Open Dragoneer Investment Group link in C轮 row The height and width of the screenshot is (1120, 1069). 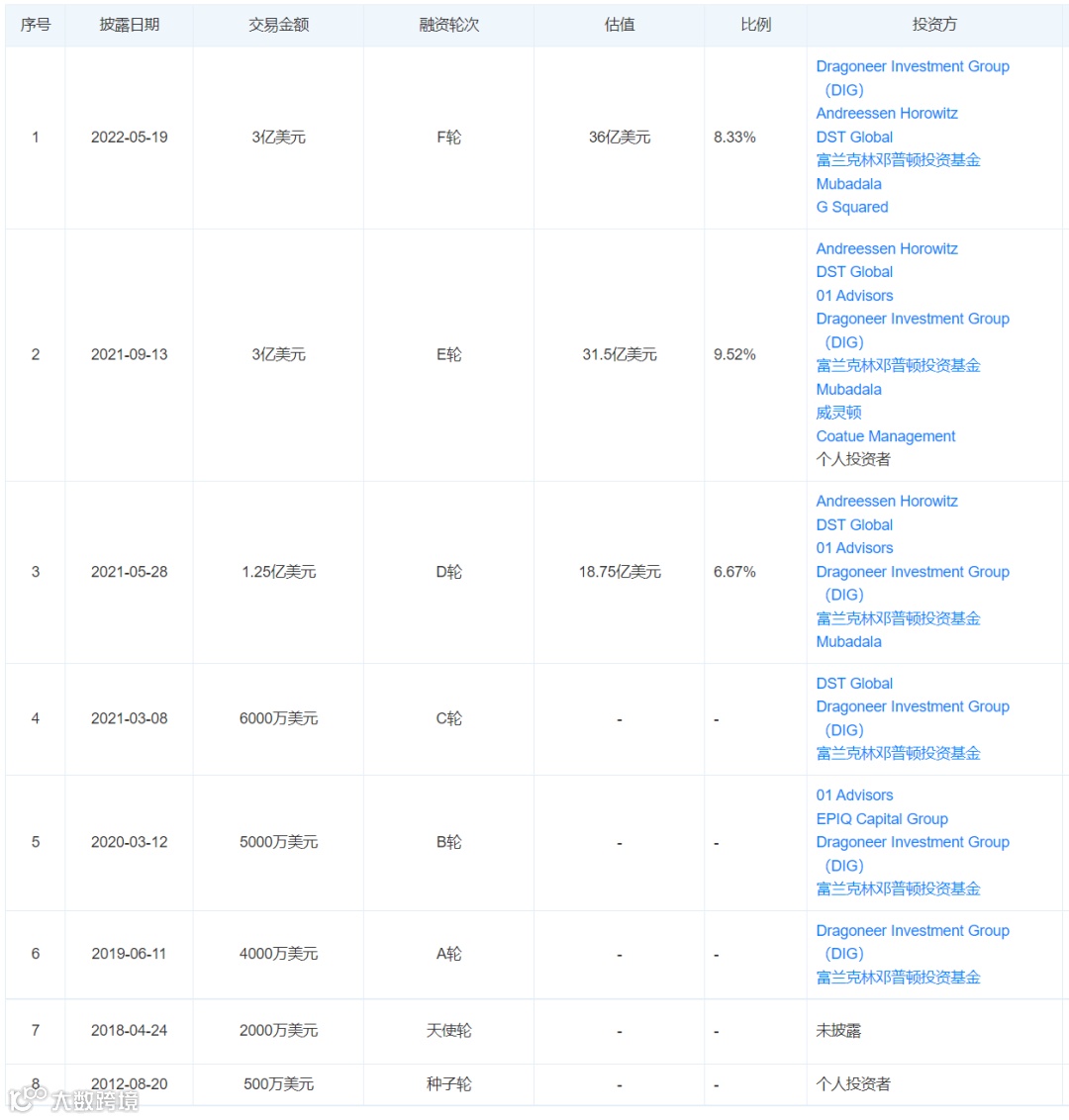[x=913, y=718]
